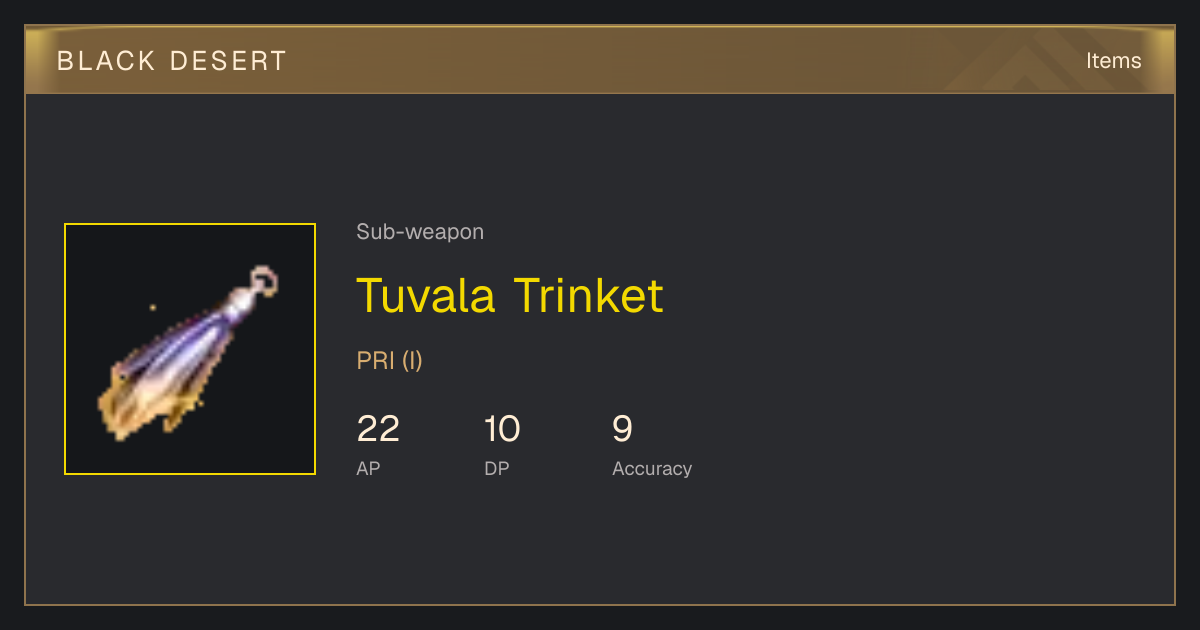
Task: Click the DP stat label
Action: 497,468
